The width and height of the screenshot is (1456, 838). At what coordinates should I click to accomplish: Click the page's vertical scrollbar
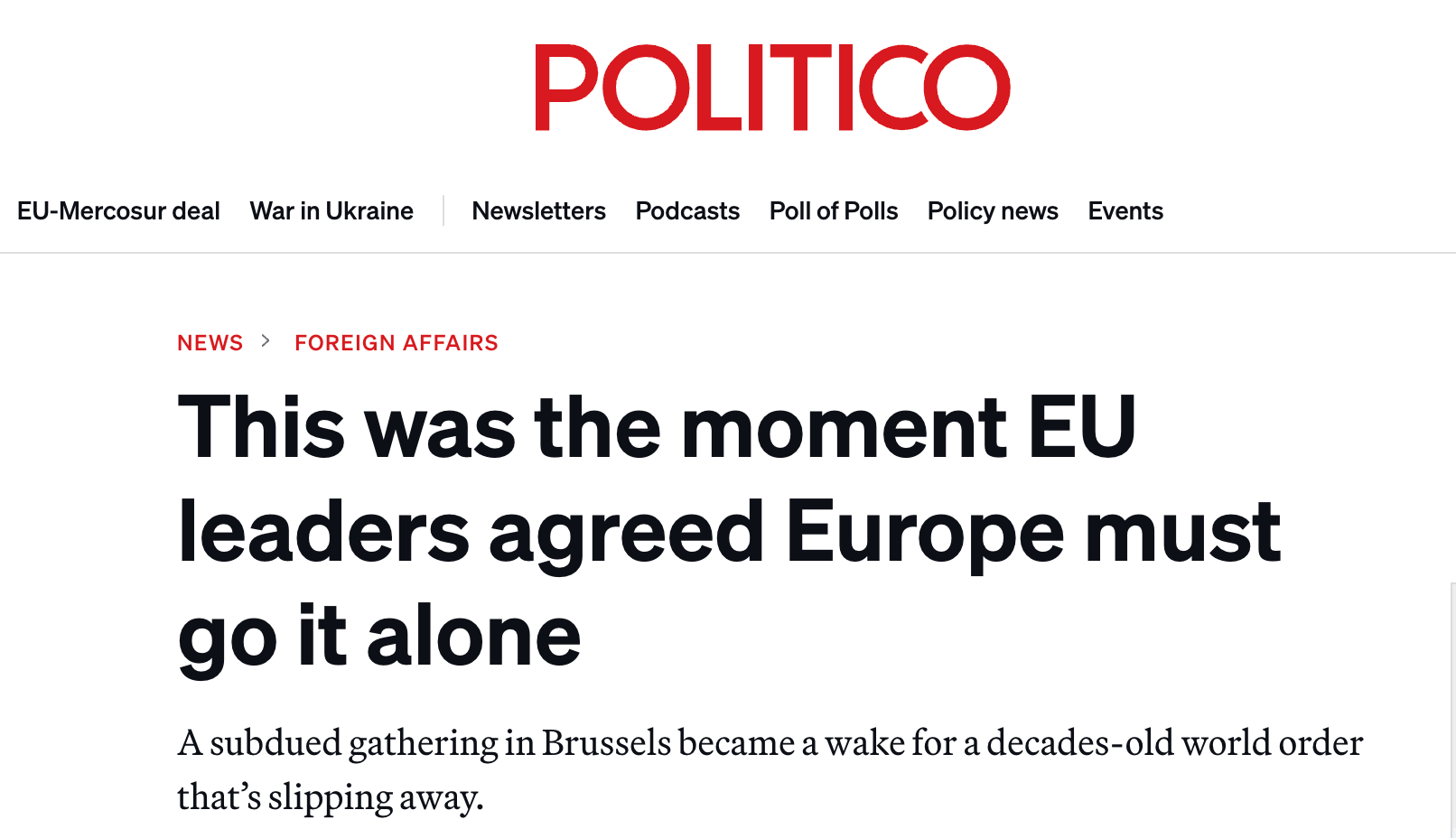1452,704
